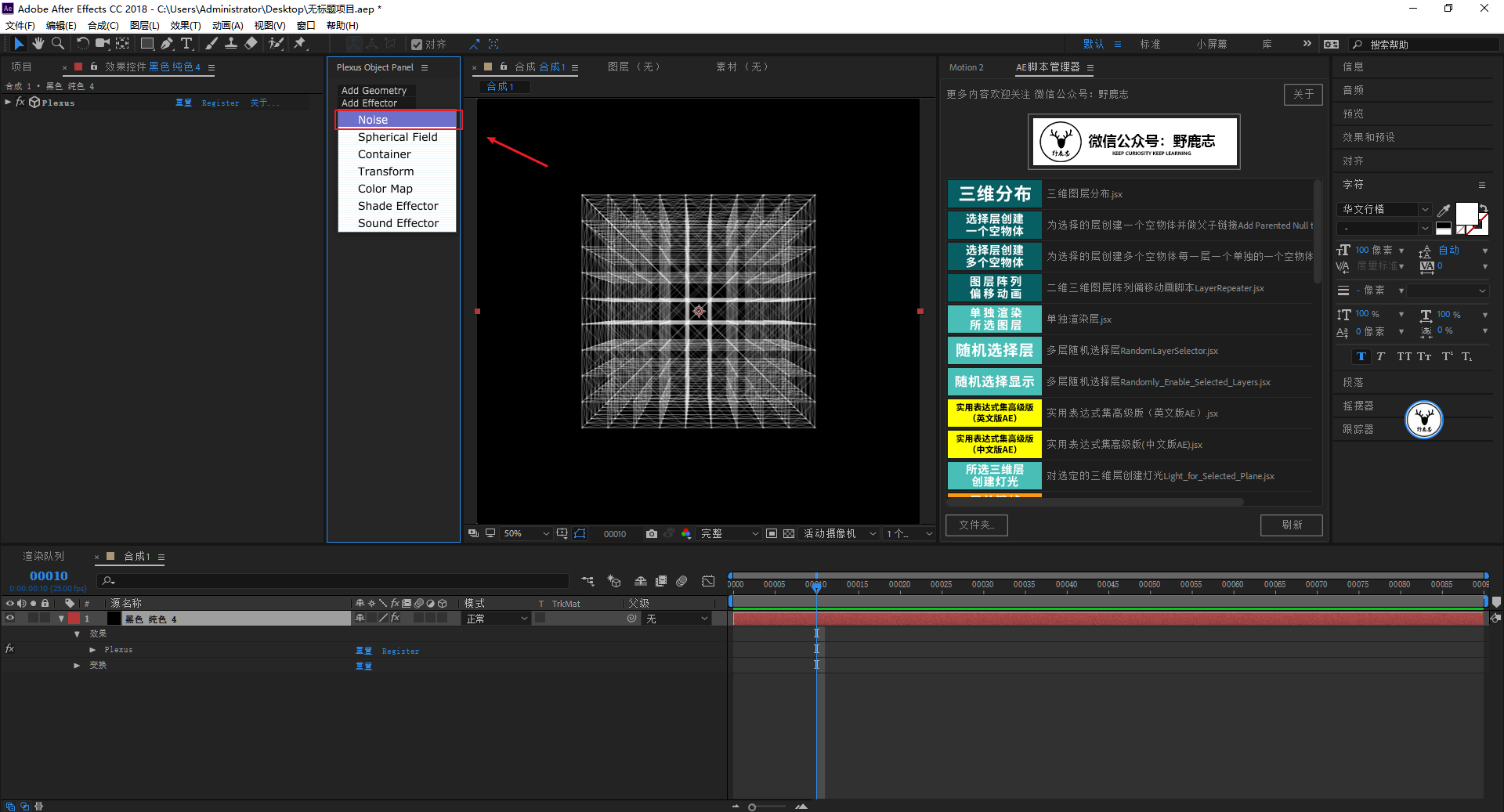This screenshot has height=812, width=1504.
Task: Click Register link in effect controls
Action: [220, 103]
